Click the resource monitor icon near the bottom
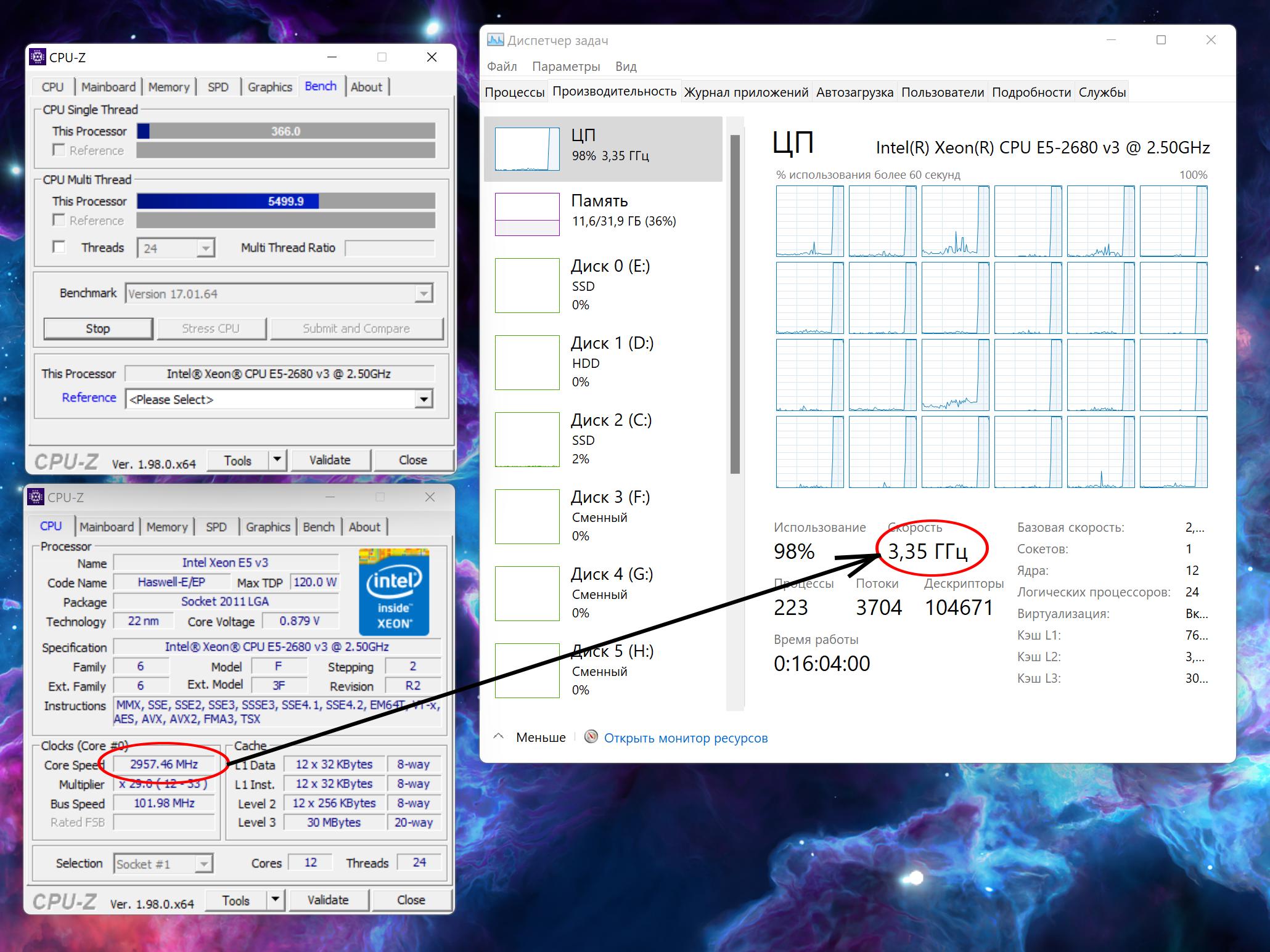The width and height of the screenshot is (1270, 952). pos(591,737)
